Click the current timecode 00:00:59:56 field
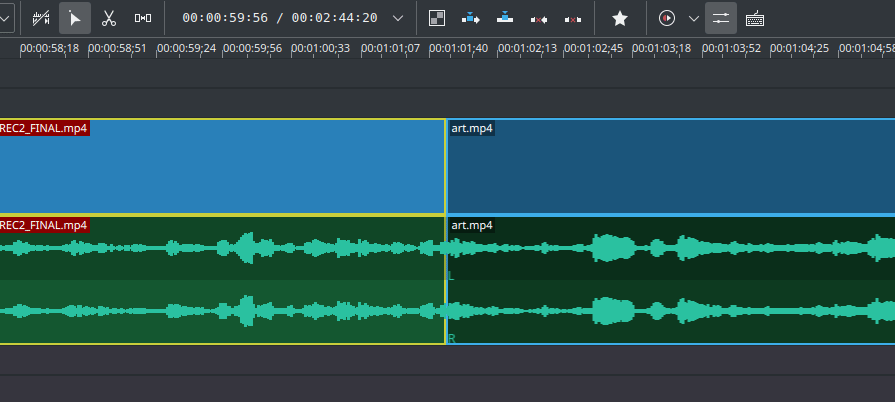This screenshot has height=402, width=895. (x=225, y=18)
